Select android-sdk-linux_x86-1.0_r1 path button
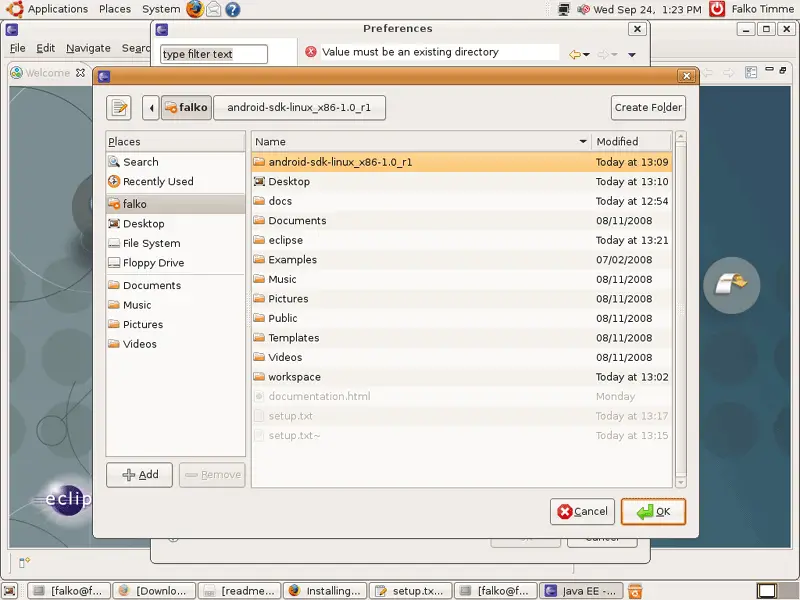 (x=299, y=108)
